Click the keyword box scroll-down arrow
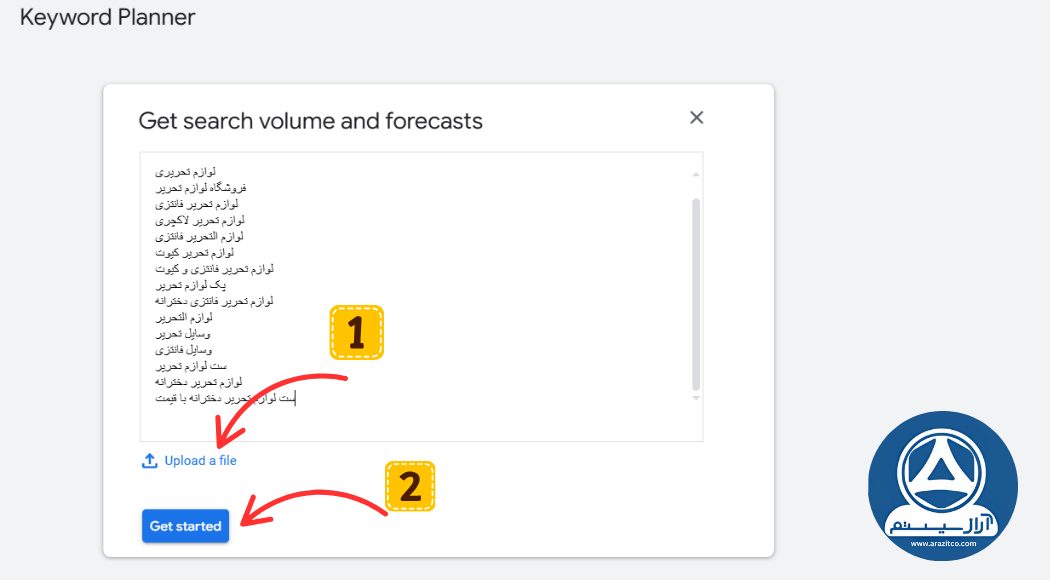Viewport: 1050px width, 580px height. click(x=696, y=398)
